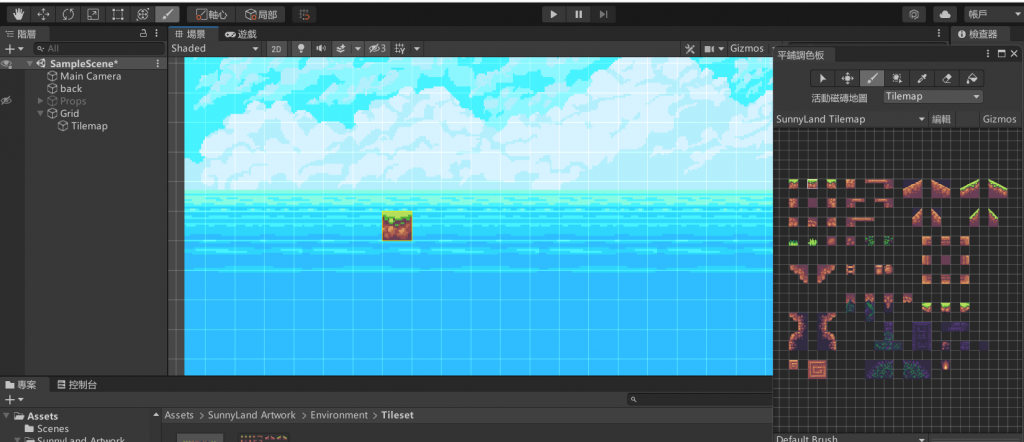Image resolution: width=1024 pixels, height=442 pixels.
Task: Start Play mode with the play button
Action: (x=554, y=14)
